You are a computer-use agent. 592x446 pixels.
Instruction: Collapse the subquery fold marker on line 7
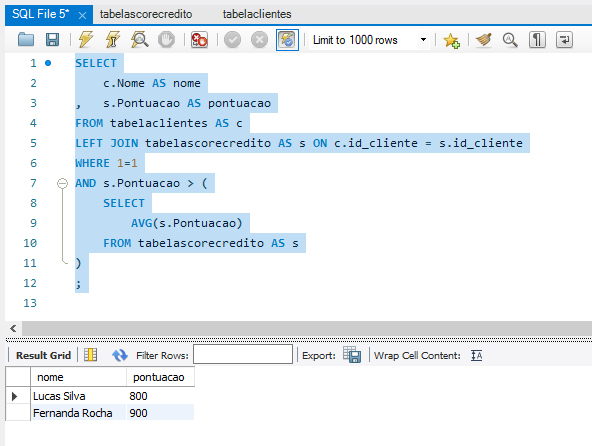click(x=62, y=184)
